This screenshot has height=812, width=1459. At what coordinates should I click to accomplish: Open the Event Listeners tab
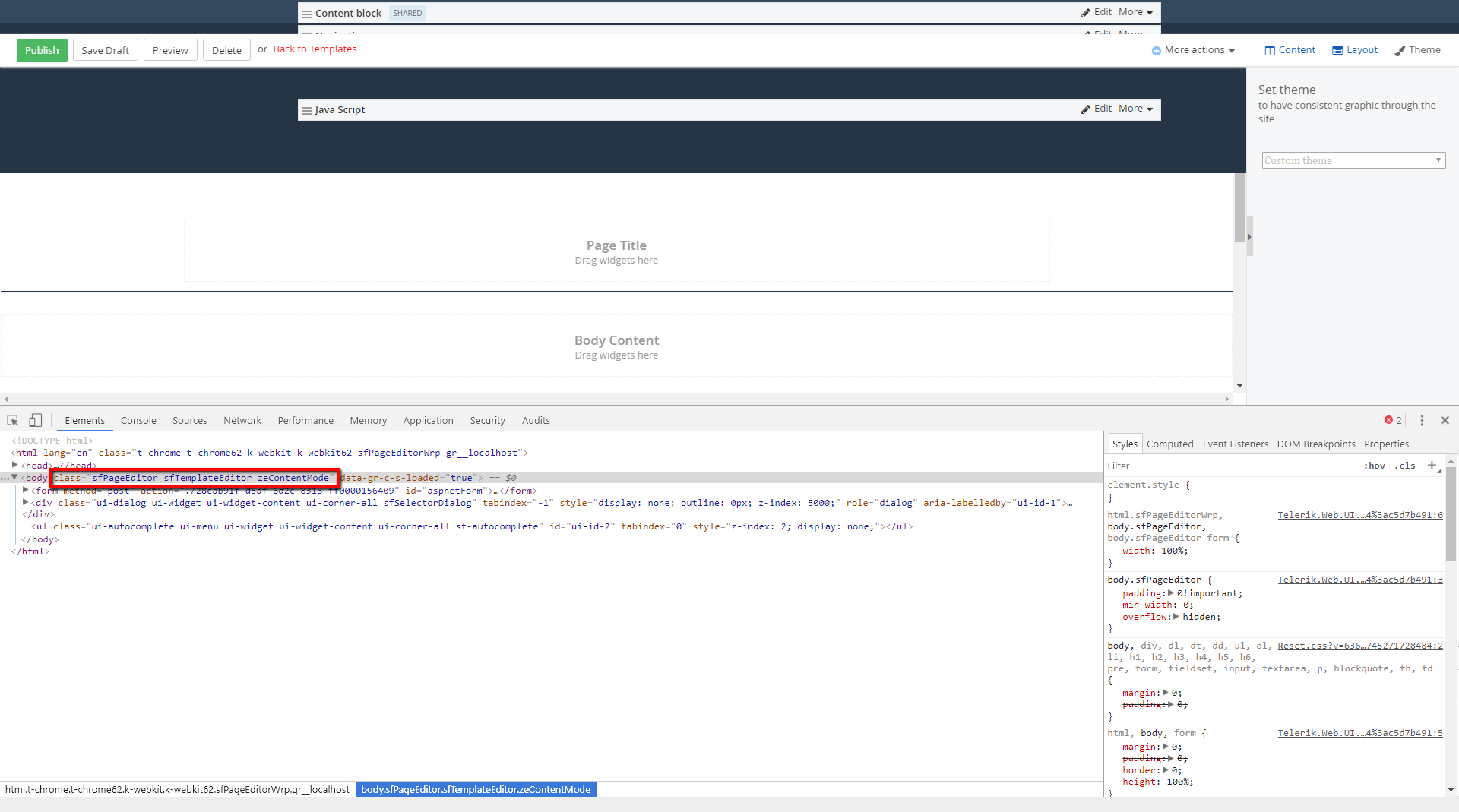[1235, 444]
